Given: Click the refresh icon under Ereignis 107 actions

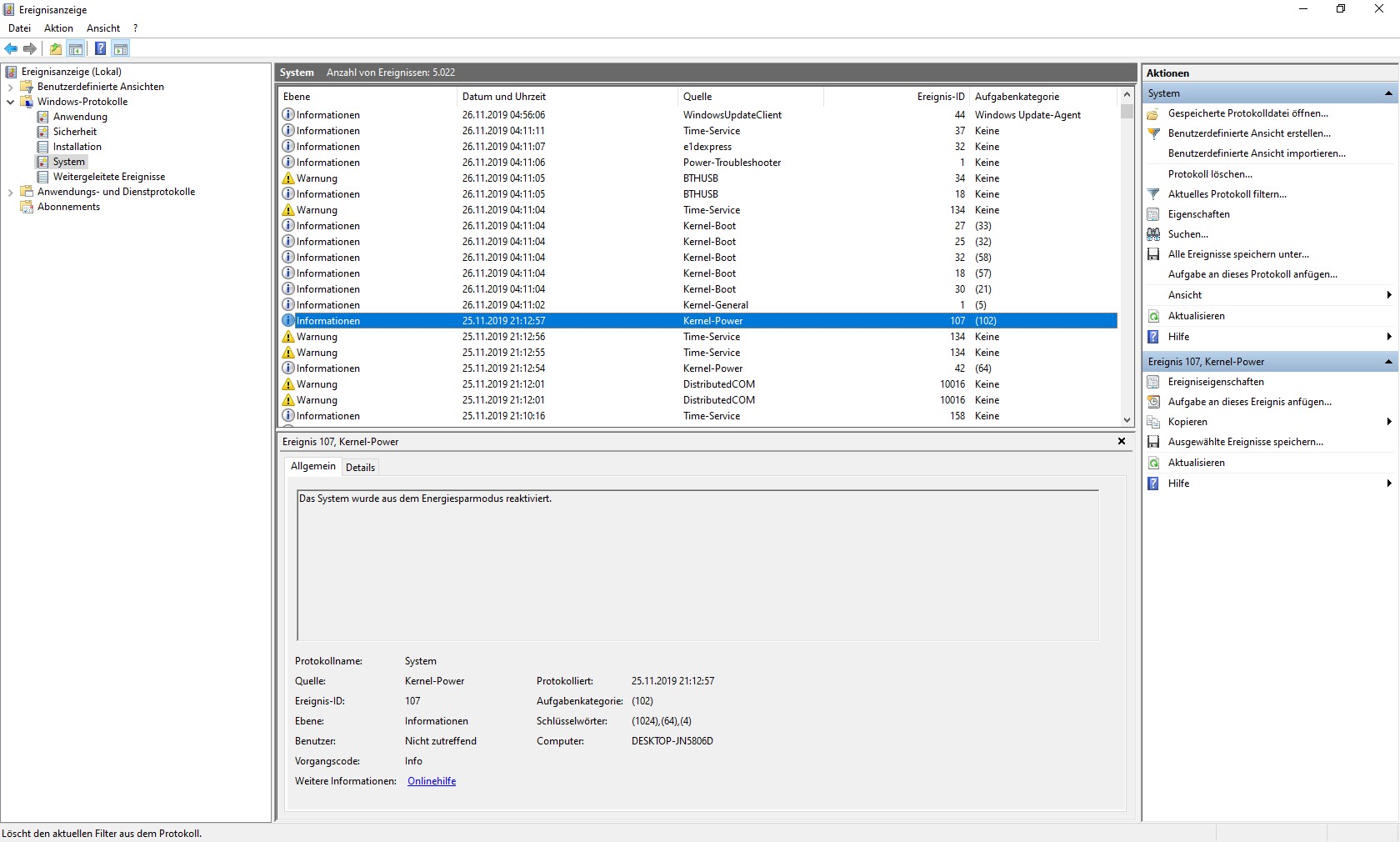Looking at the screenshot, I should (1153, 464).
